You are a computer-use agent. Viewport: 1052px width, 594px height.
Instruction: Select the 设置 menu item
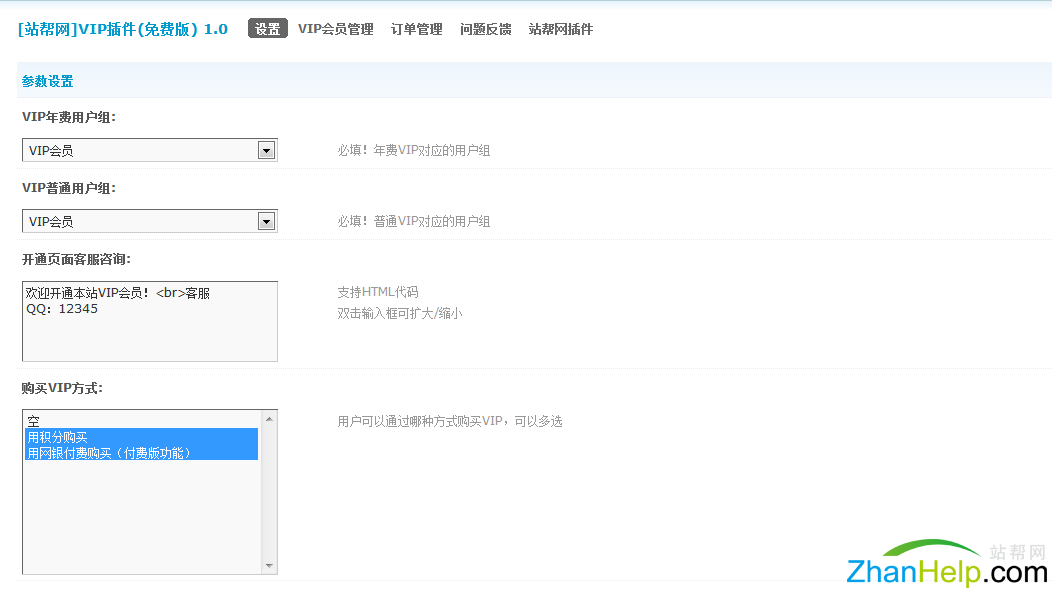tap(267, 29)
